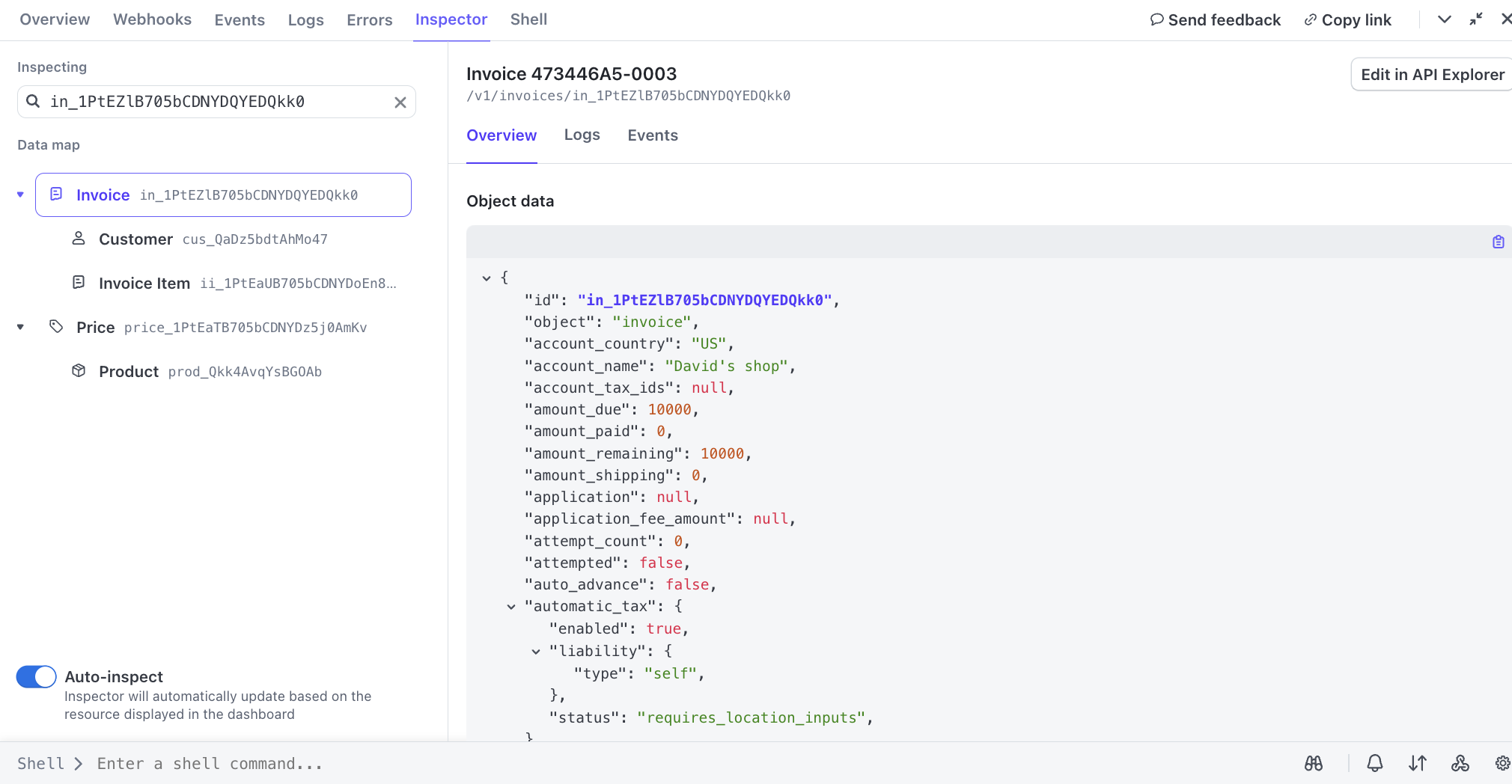The width and height of the screenshot is (1512, 784).
Task: Click the up-down arrows icon in bottom bar
Action: pyautogui.click(x=1418, y=763)
